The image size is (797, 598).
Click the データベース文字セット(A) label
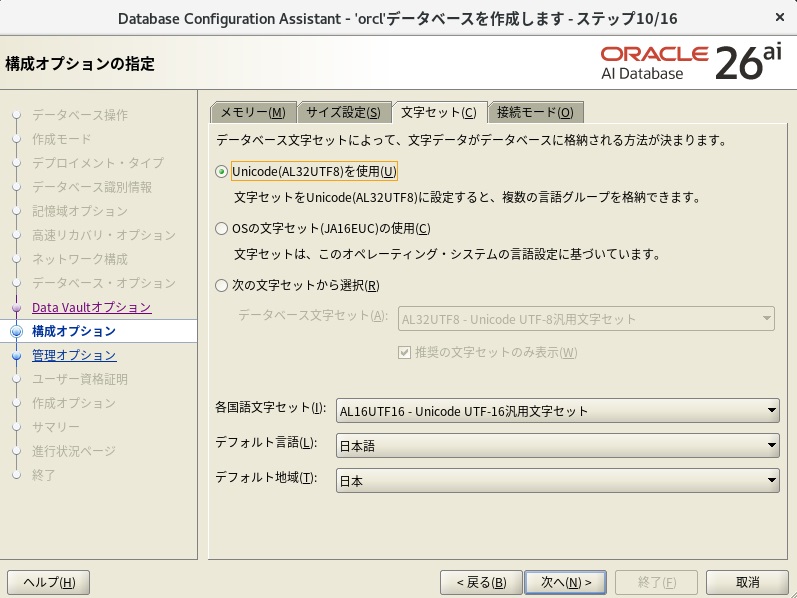(x=313, y=315)
